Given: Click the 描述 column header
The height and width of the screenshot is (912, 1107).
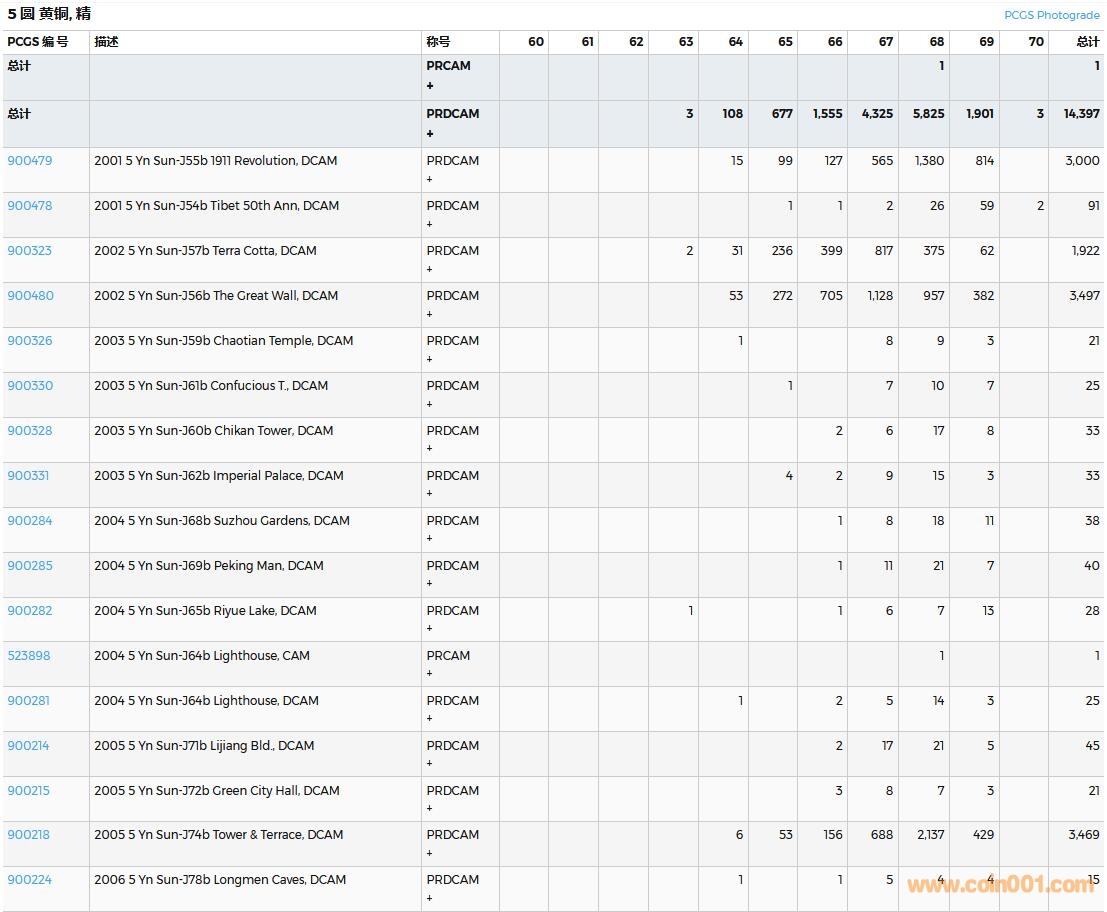Looking at the screenshot, I should (106, 42).
